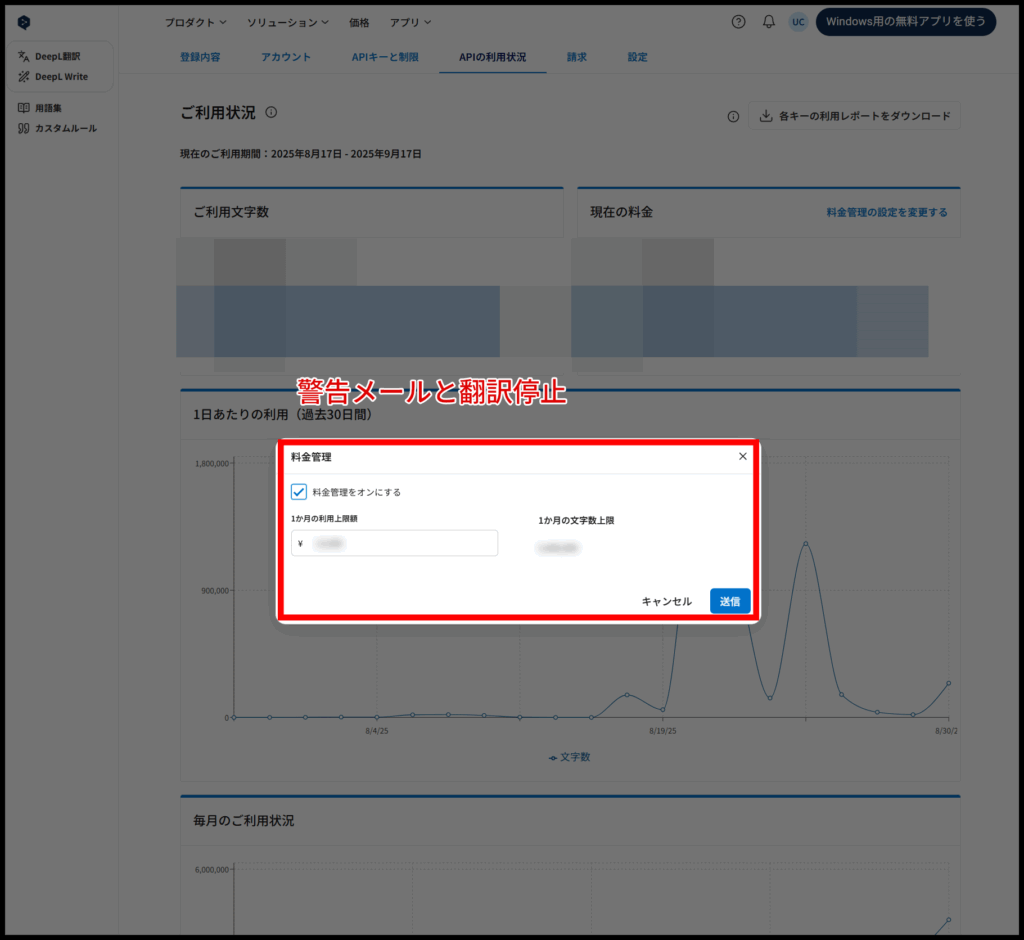Close the 料金管理 dialog with X
The image size is (1024, 940).
[743, 456]
